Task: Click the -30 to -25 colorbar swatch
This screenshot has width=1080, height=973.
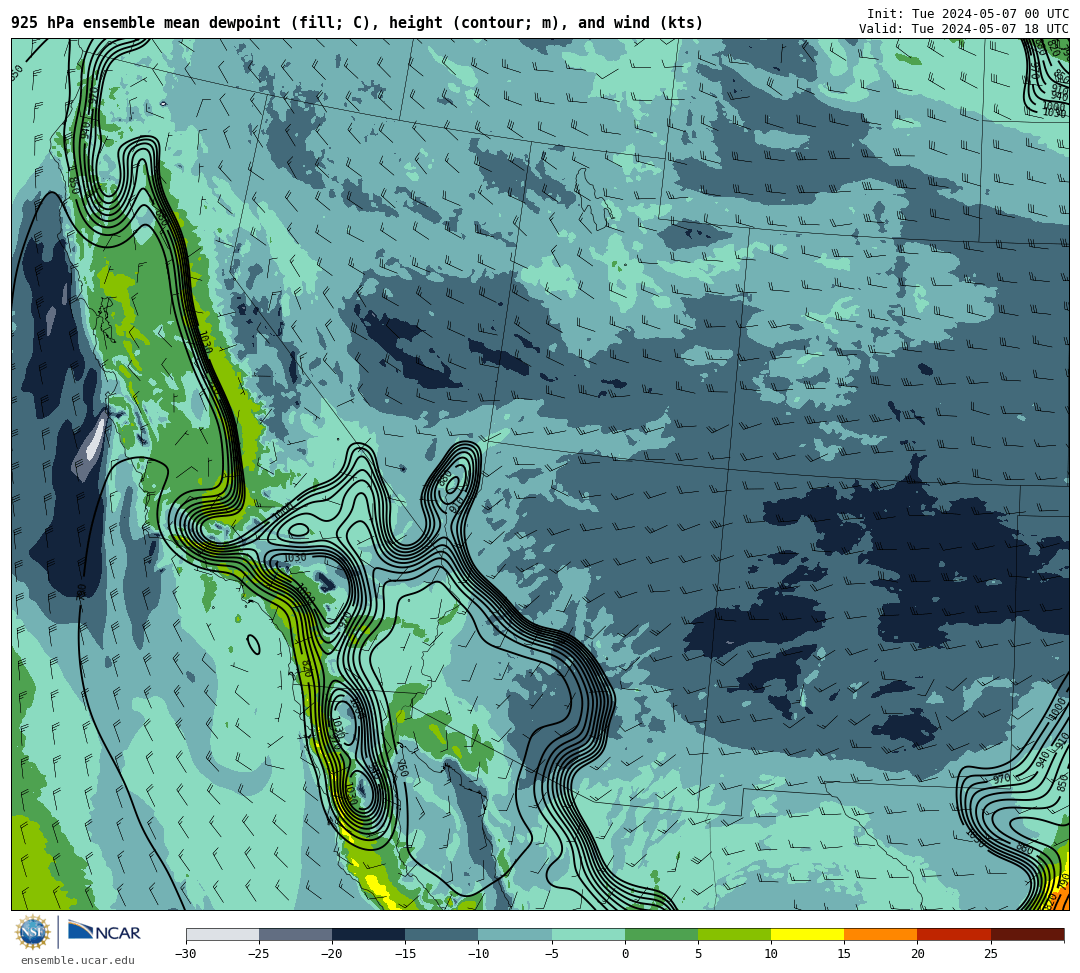Action: [x=222, y=934]
